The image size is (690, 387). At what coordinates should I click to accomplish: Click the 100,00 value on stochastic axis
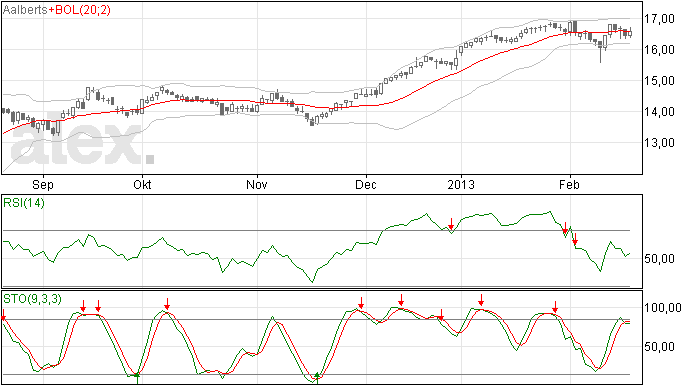click(663, 308)
